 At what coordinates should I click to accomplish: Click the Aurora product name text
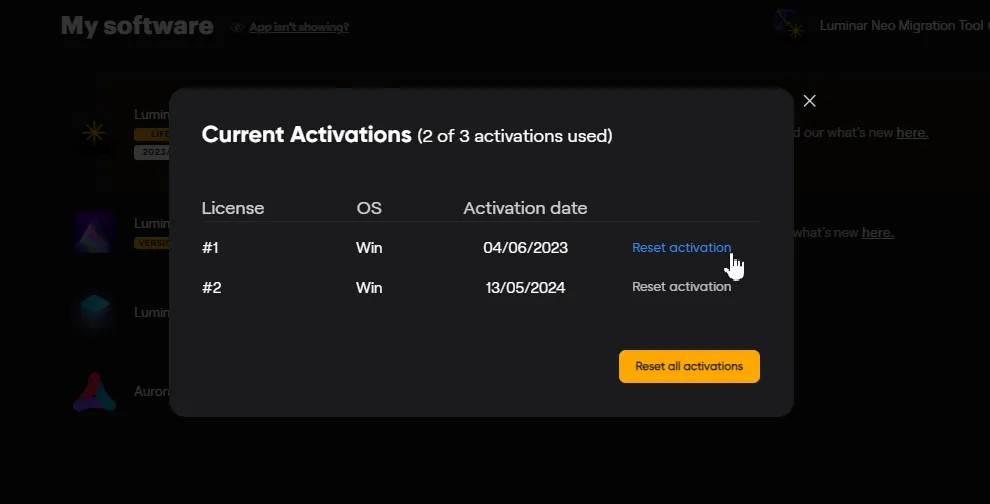click(x=151, y=392)
